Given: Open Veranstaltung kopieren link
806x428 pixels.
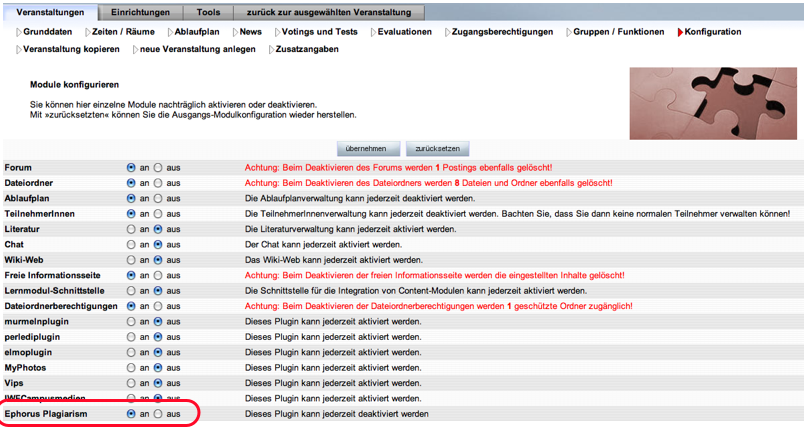Looking at the screenshot, I should click(x=71, y=49).
